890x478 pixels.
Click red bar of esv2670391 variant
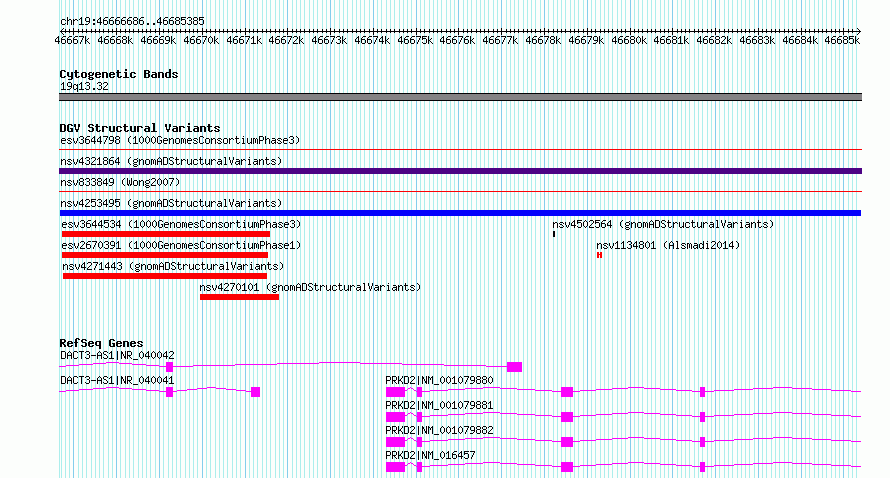(165, 255)
